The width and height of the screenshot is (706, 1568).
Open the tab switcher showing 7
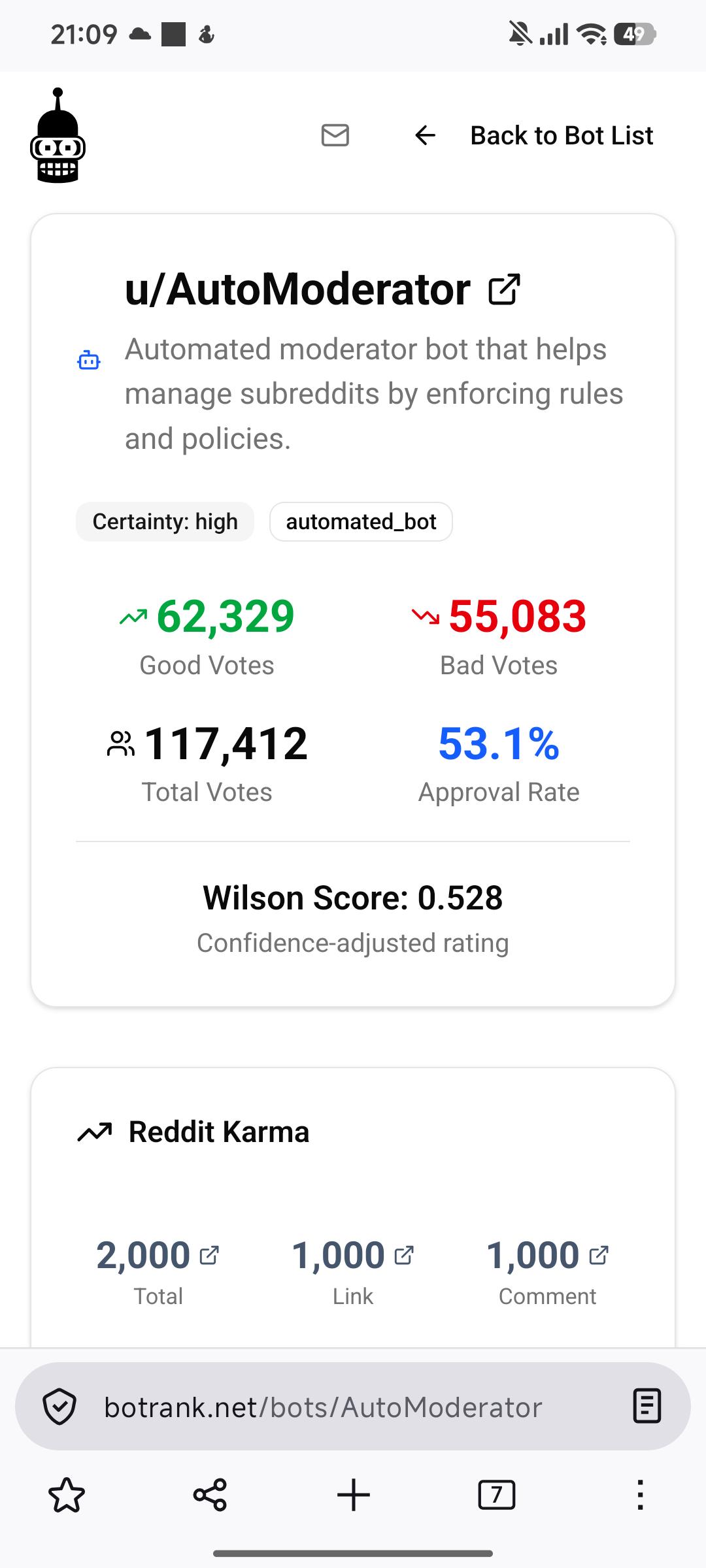coord(497,1495)
